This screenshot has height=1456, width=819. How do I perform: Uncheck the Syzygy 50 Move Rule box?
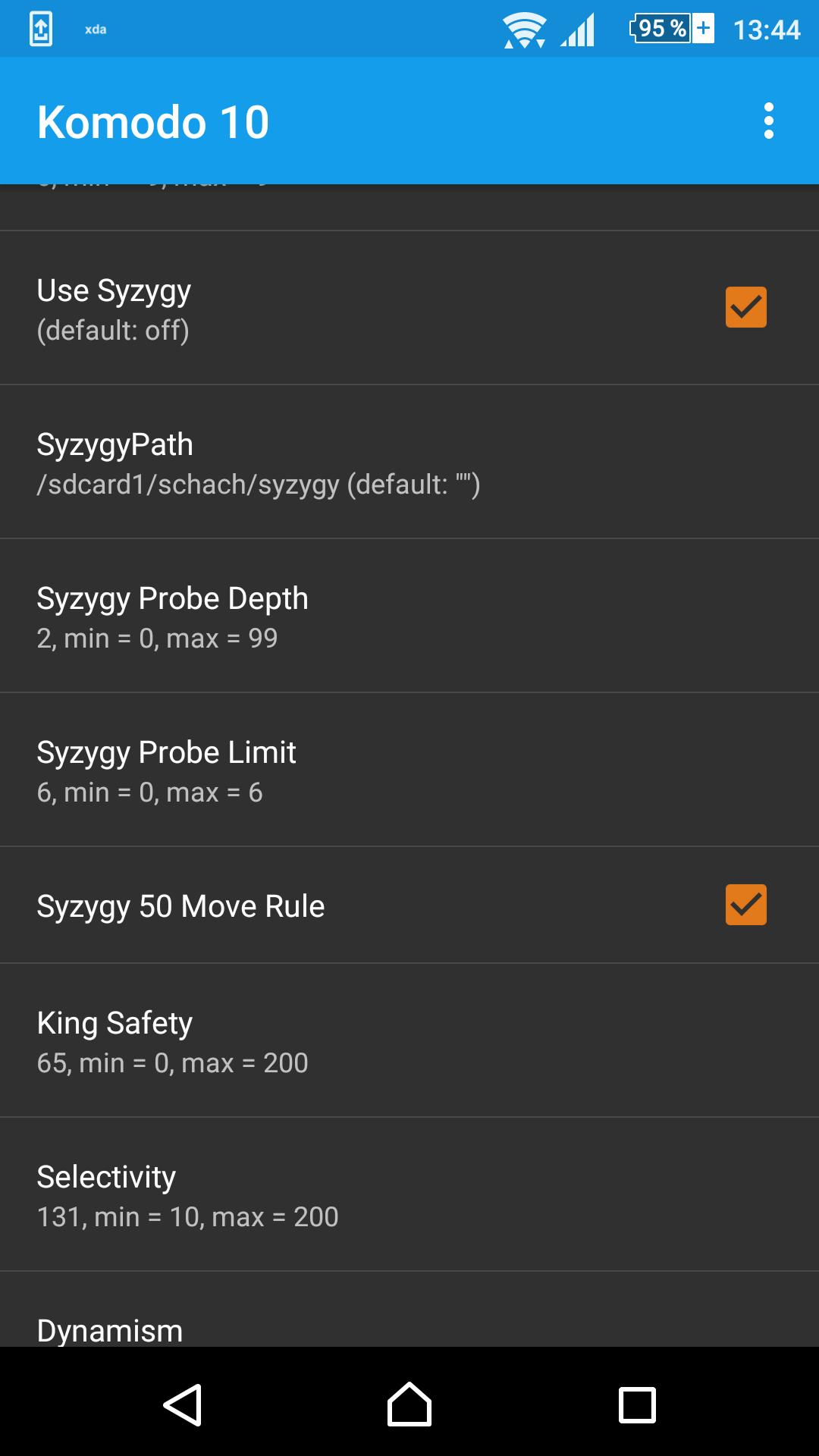[745, 905]
